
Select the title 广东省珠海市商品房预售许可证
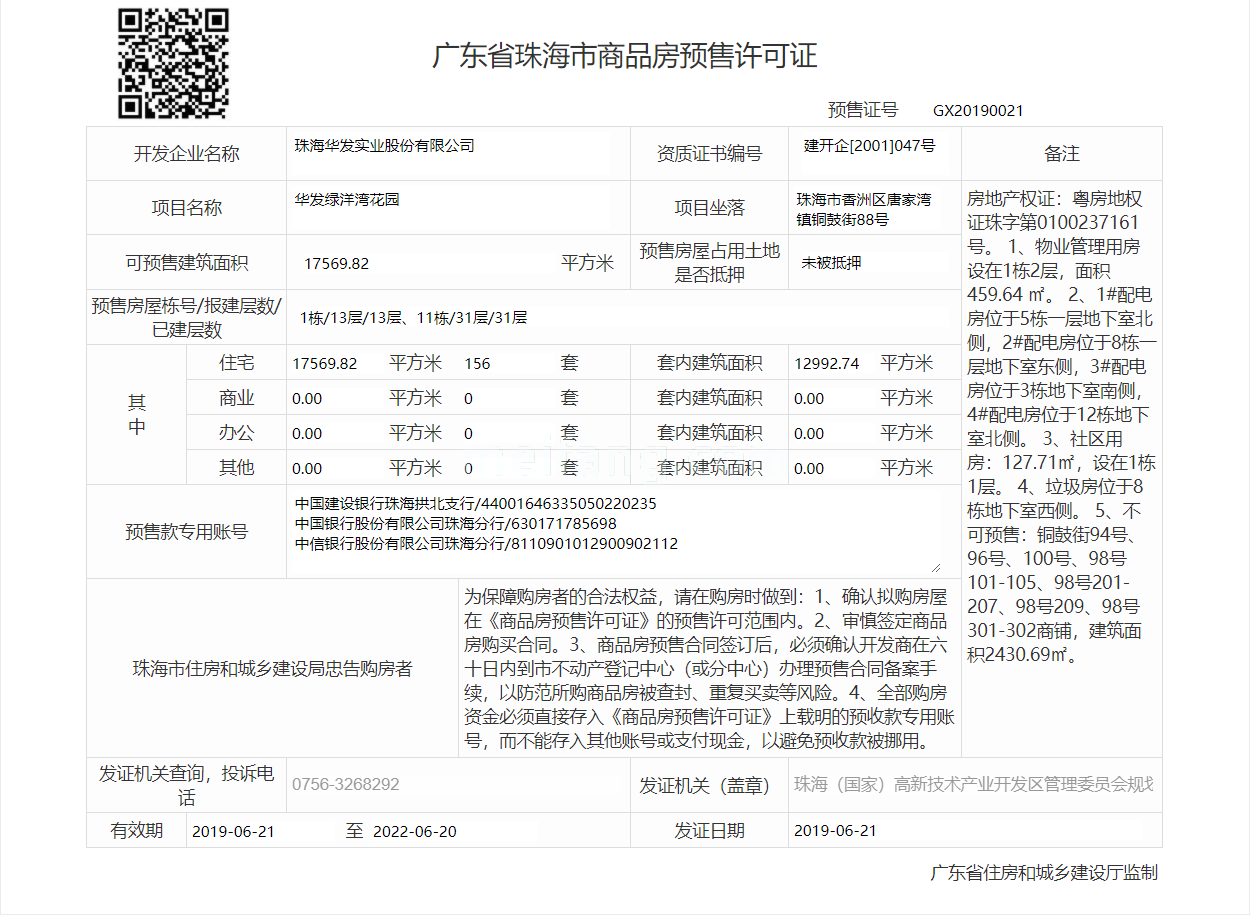click(625, 56)
